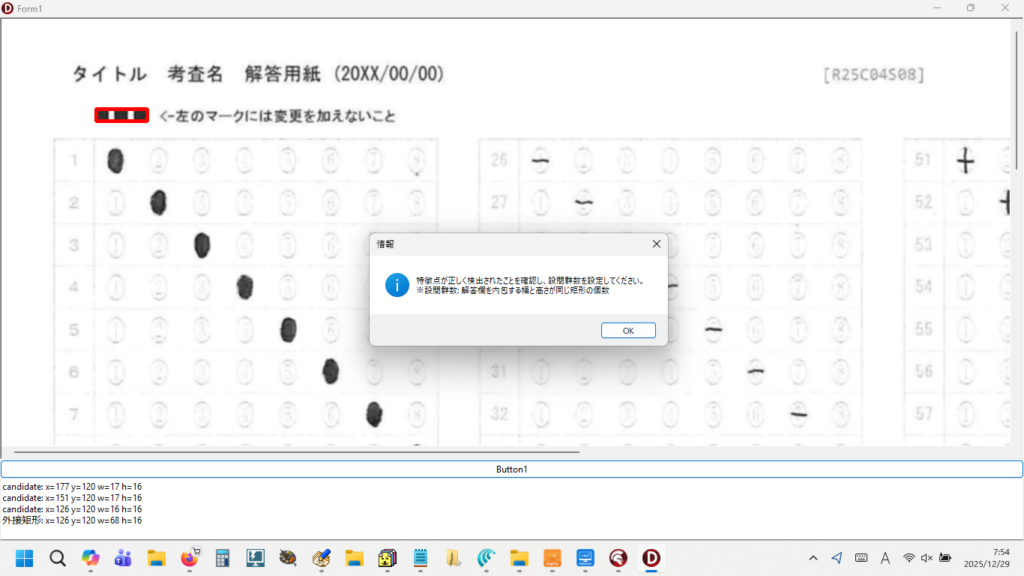This screenshot has height=576, width=1024.
Task: Click the blue information icon in the dialog
Action: (x=397, y=285)
